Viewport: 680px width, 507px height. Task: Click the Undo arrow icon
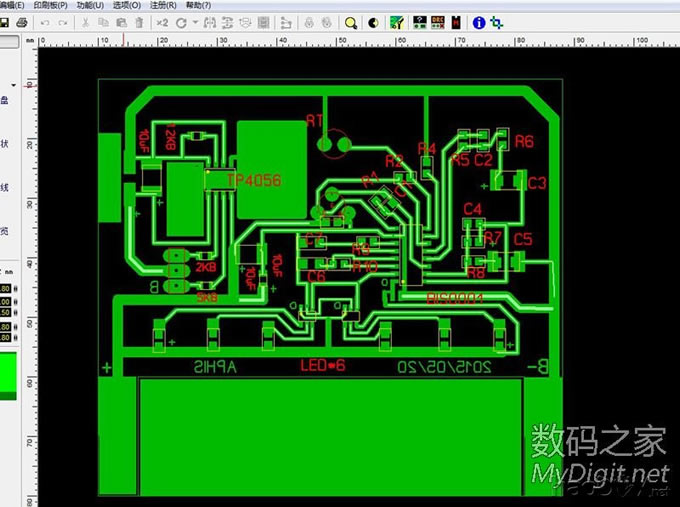click(43, 22)
